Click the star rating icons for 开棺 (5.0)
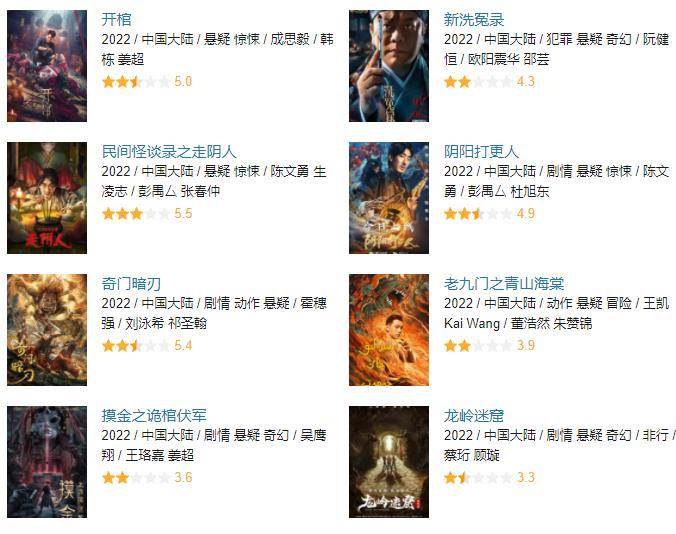 tap(136, 81)
